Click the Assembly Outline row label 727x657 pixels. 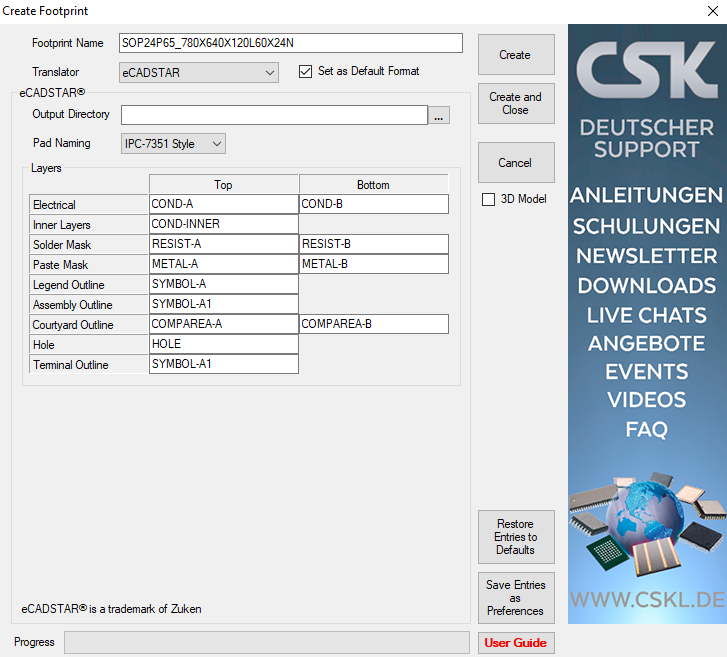point(88,304)
